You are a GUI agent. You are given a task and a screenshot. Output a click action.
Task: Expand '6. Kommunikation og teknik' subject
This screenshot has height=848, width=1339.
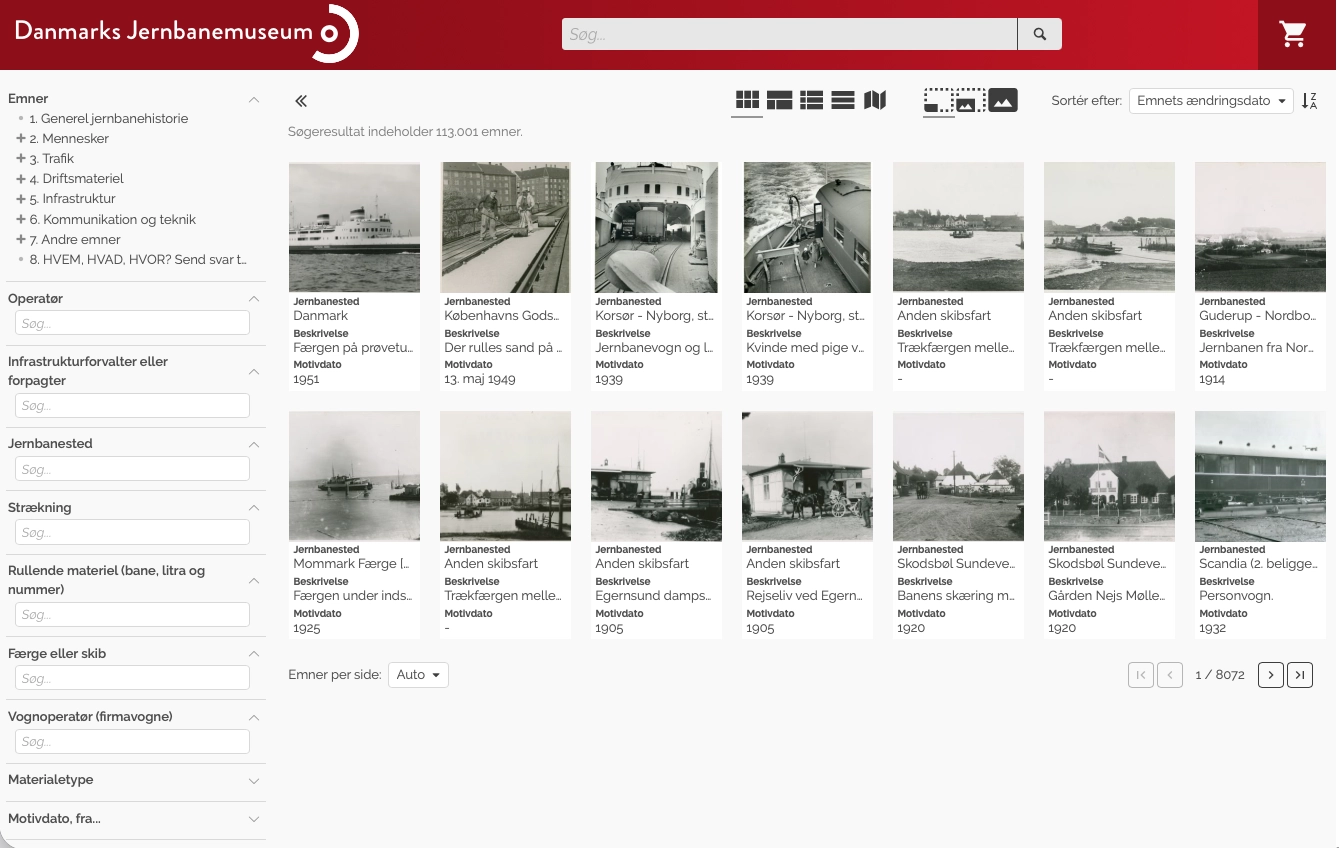point(21,219)
